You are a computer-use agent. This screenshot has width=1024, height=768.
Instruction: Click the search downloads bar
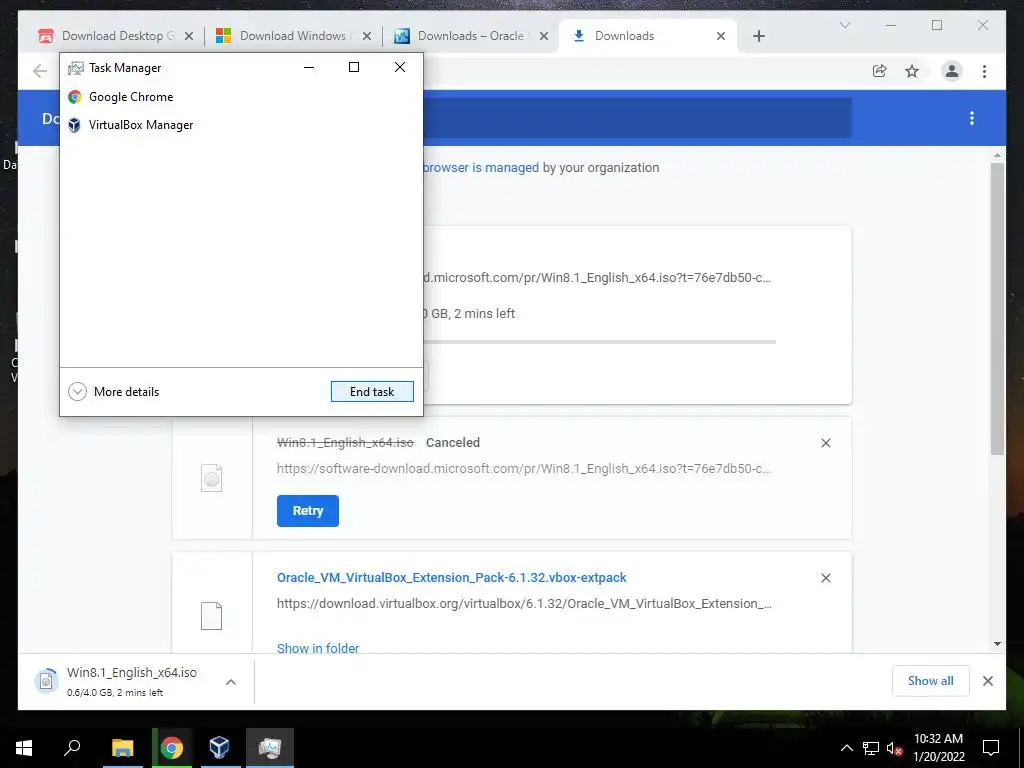(637, 118)
